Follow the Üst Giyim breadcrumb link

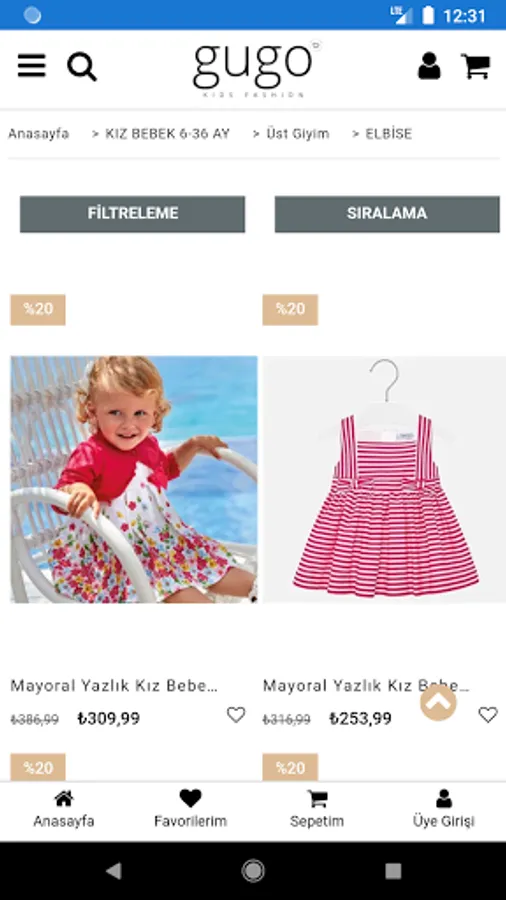[298, 134]
